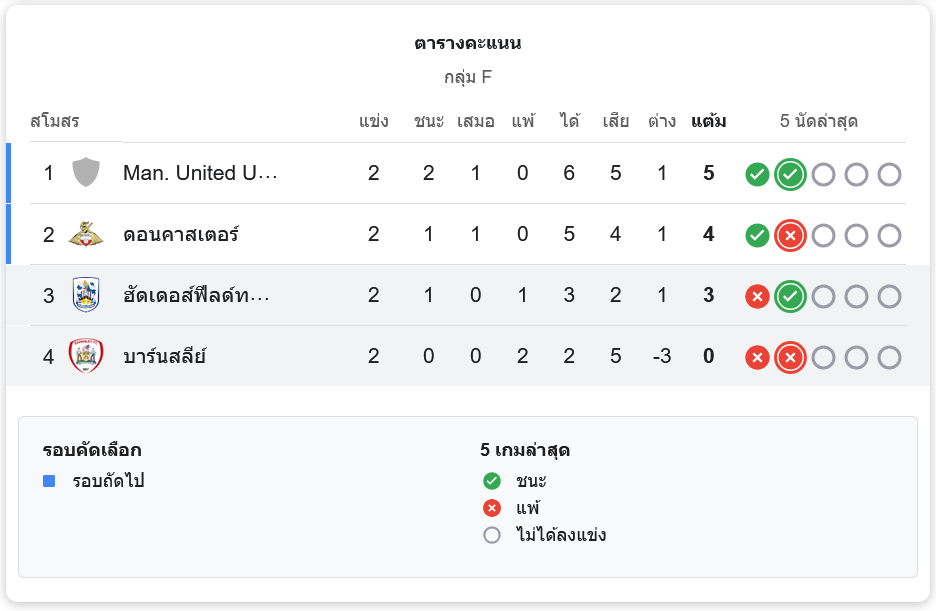Click Man. United U… shield crest icon
The image size is (936, 611).
(x=87, y=173)
